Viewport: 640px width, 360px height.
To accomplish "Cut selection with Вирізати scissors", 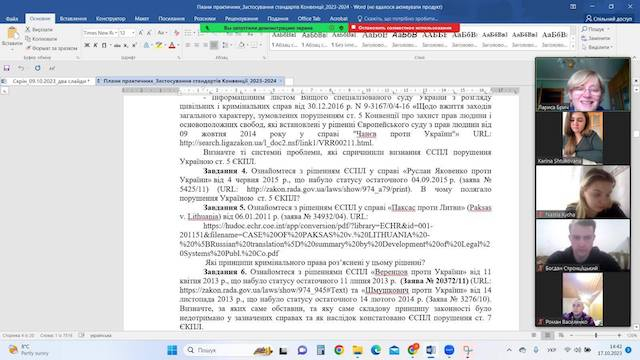I will (39, 29).
